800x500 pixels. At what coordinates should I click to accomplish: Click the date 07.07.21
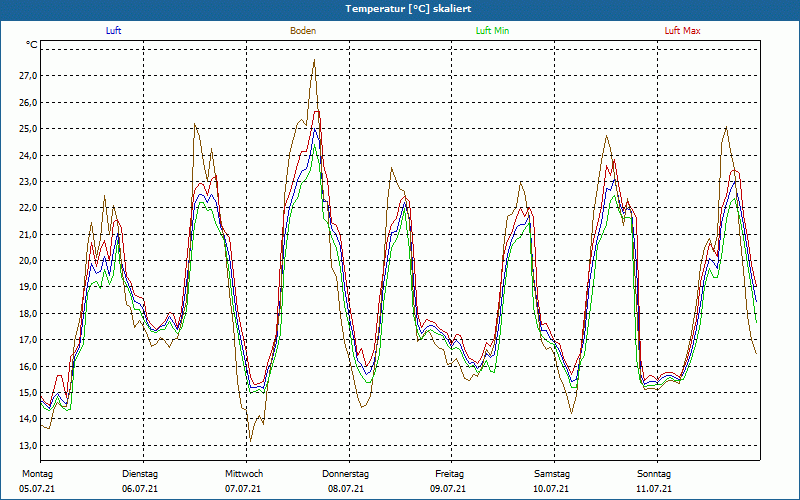[x=243, y=489]
